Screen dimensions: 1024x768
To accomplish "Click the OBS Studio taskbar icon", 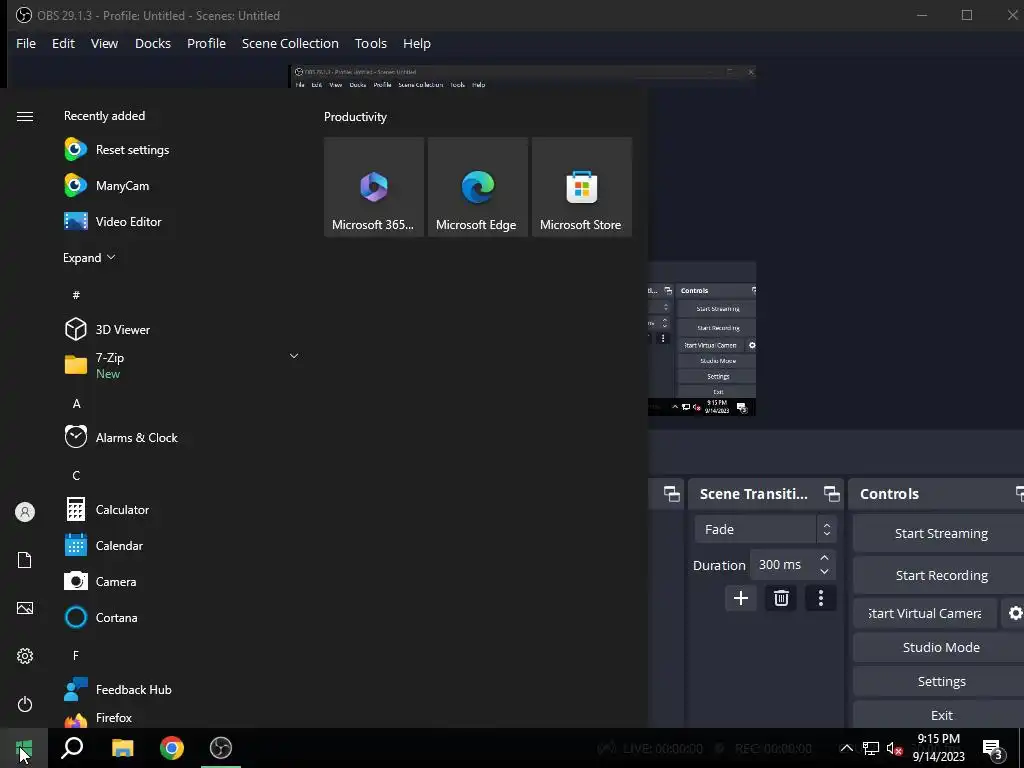I will 221,748.
